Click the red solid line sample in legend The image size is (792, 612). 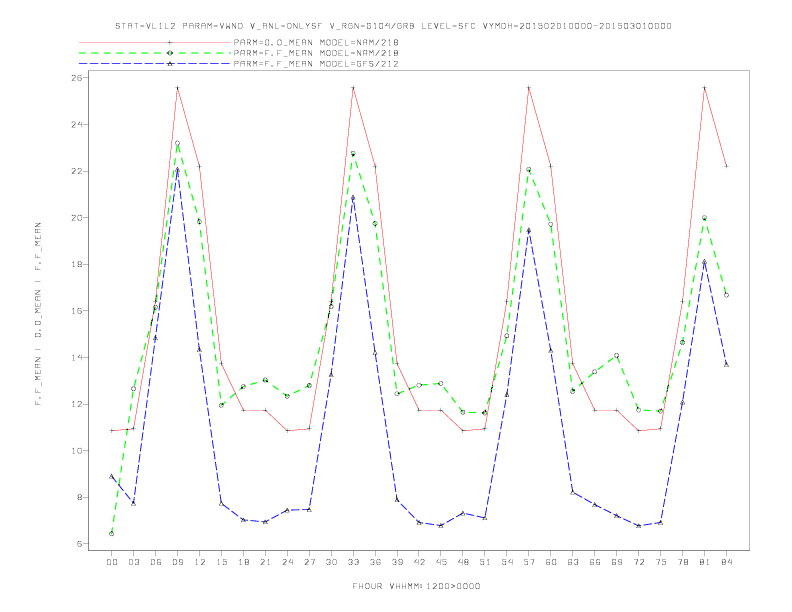pos(155,42)
